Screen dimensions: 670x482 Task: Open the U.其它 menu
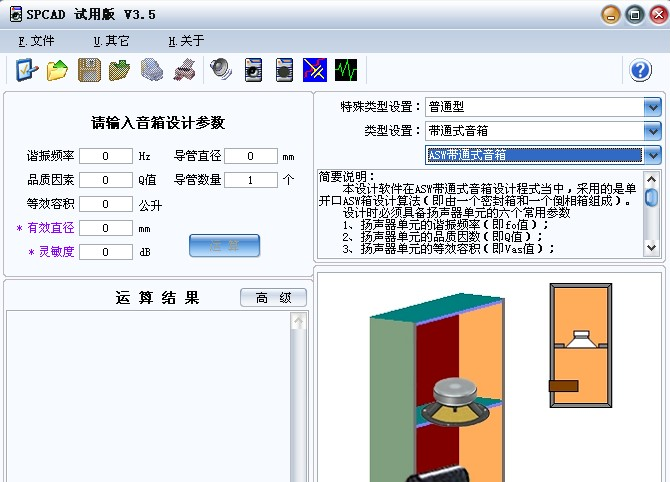tap(111, 41)
